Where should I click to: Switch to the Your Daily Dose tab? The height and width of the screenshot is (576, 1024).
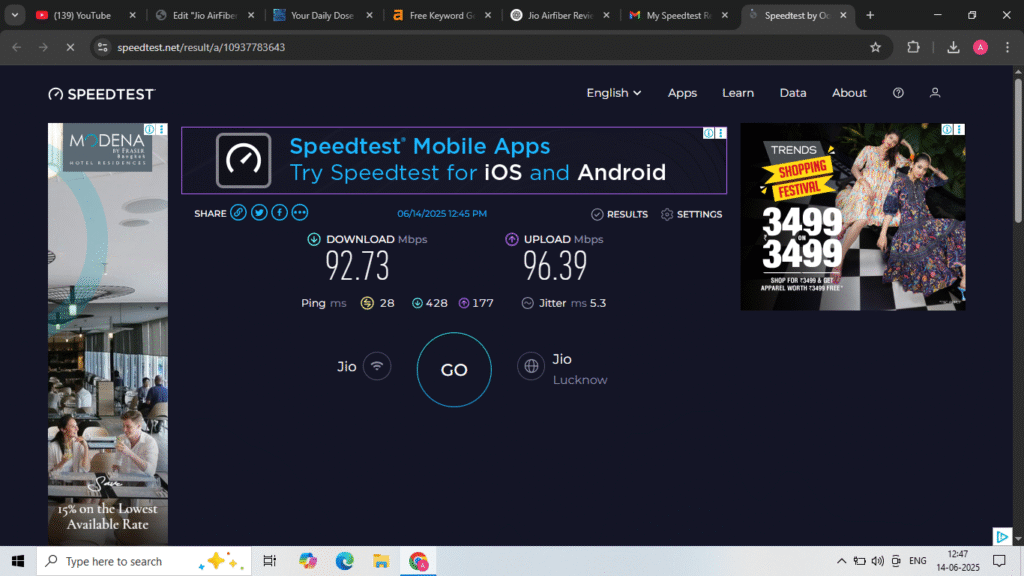click(322, 15)
